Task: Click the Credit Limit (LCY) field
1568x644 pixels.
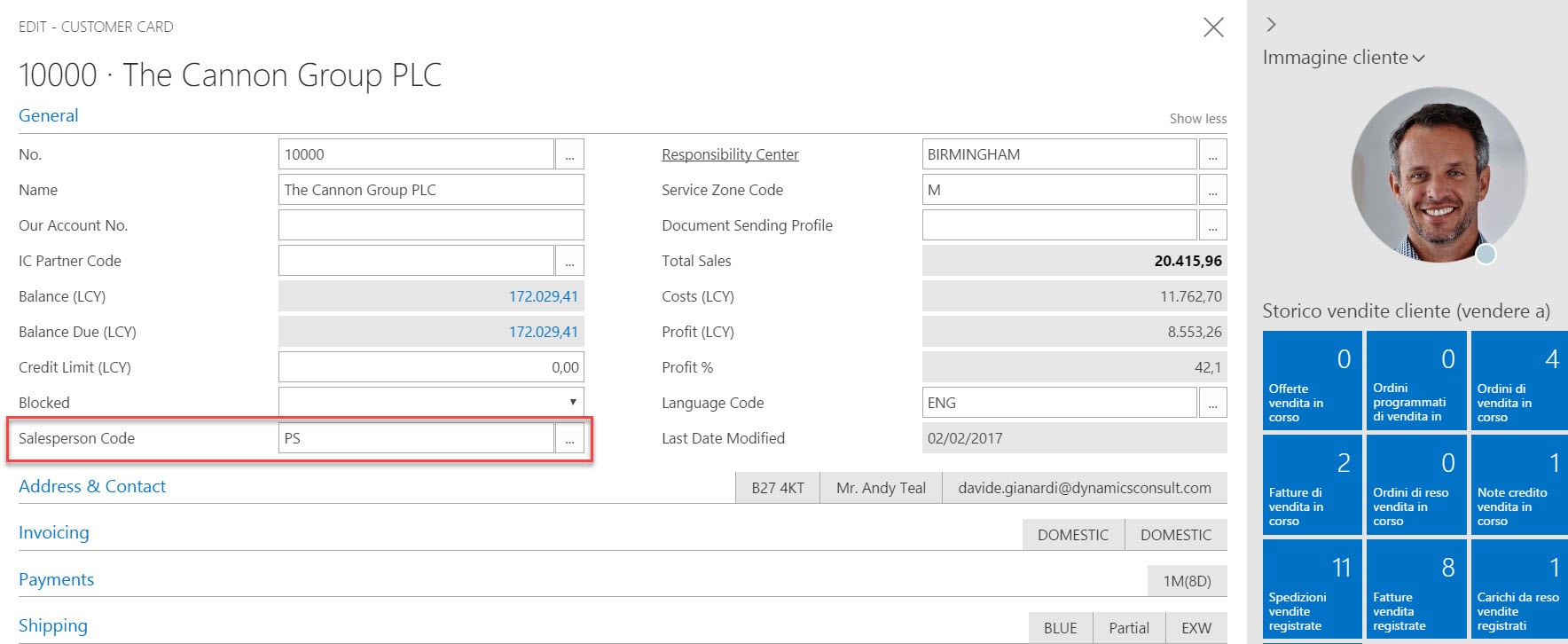Action: click(431, 367)
